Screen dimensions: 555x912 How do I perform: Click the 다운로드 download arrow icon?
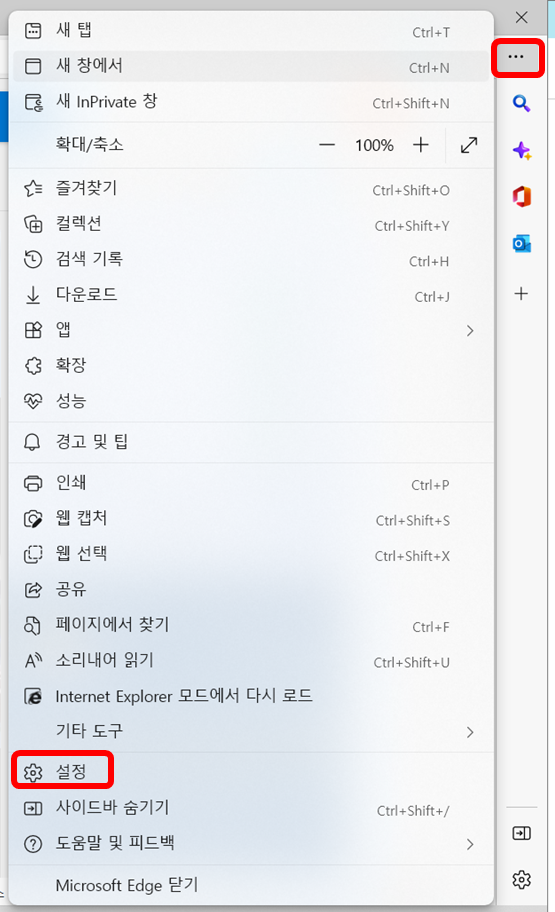(x=33, y=295)
